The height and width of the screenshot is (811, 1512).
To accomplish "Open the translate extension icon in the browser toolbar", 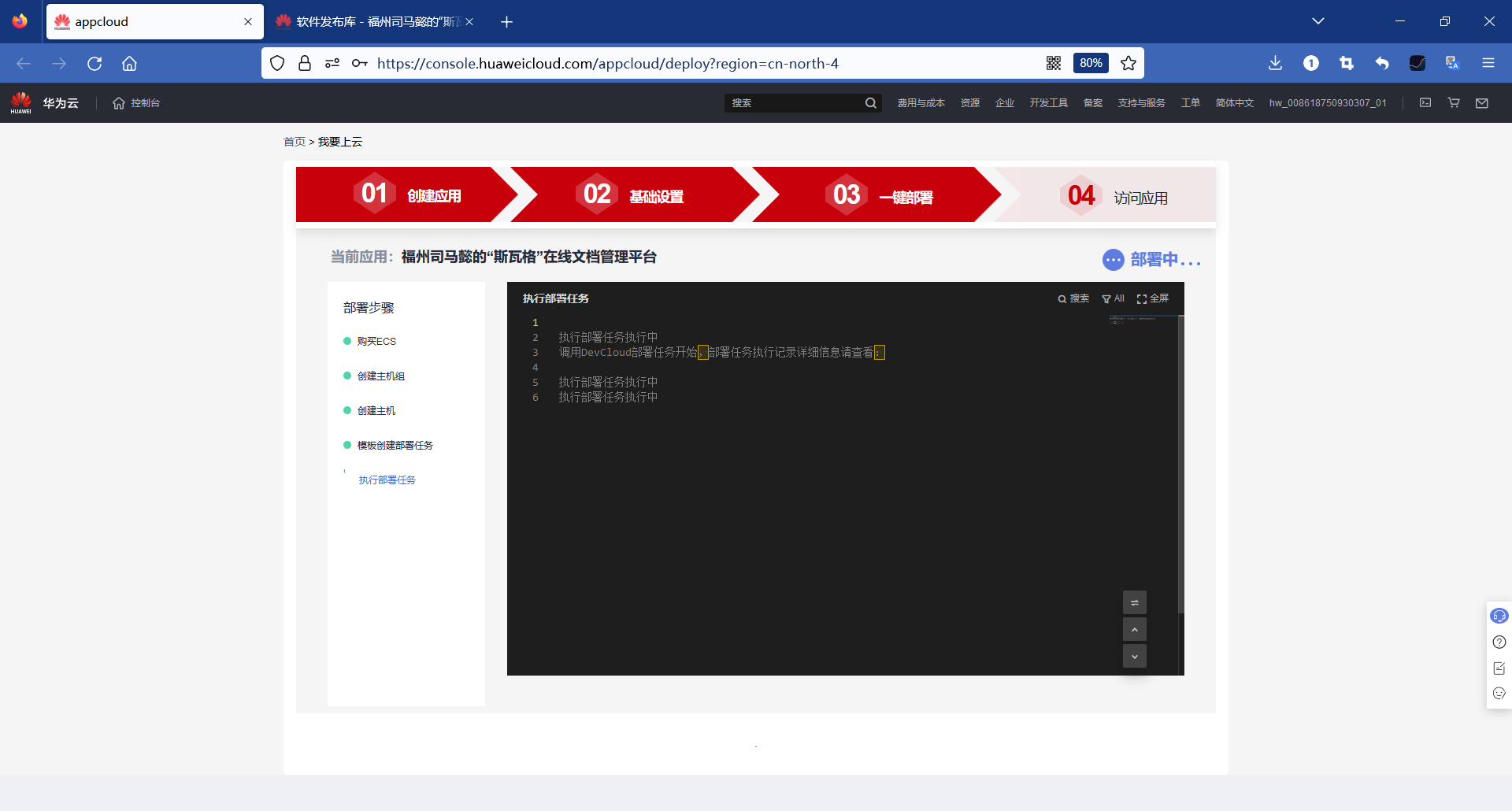I will (1451, 63).
